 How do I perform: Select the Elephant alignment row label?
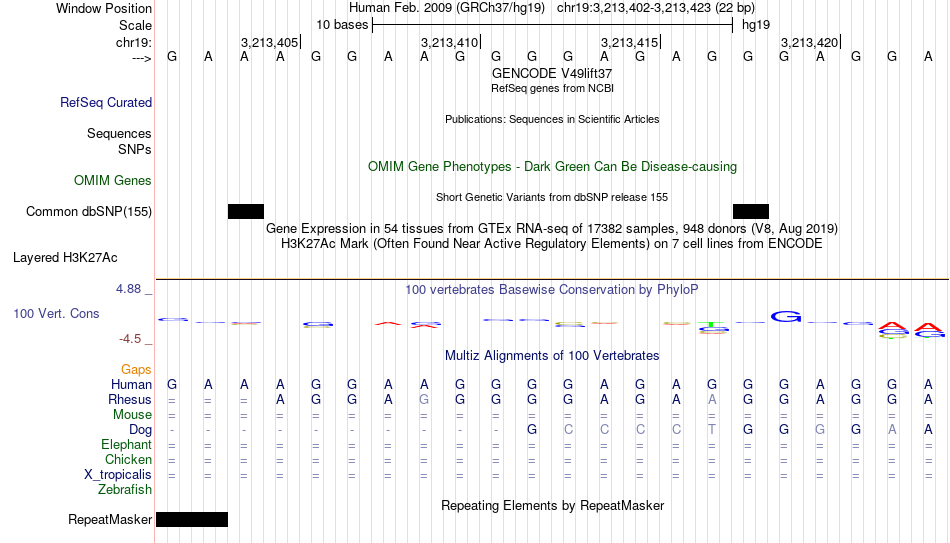(126, 445)
